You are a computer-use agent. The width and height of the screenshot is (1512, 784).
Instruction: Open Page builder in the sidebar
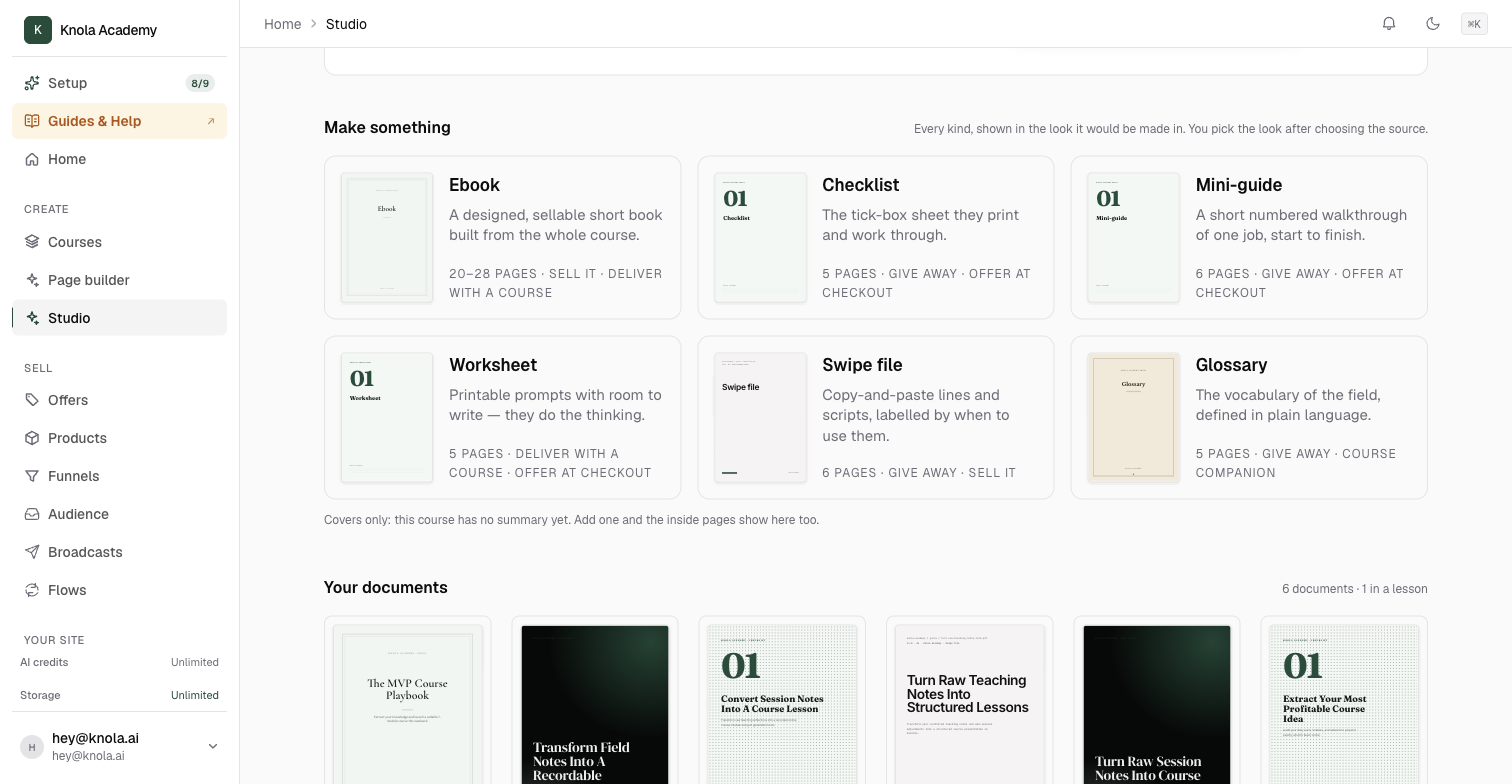tap(119, 280)
